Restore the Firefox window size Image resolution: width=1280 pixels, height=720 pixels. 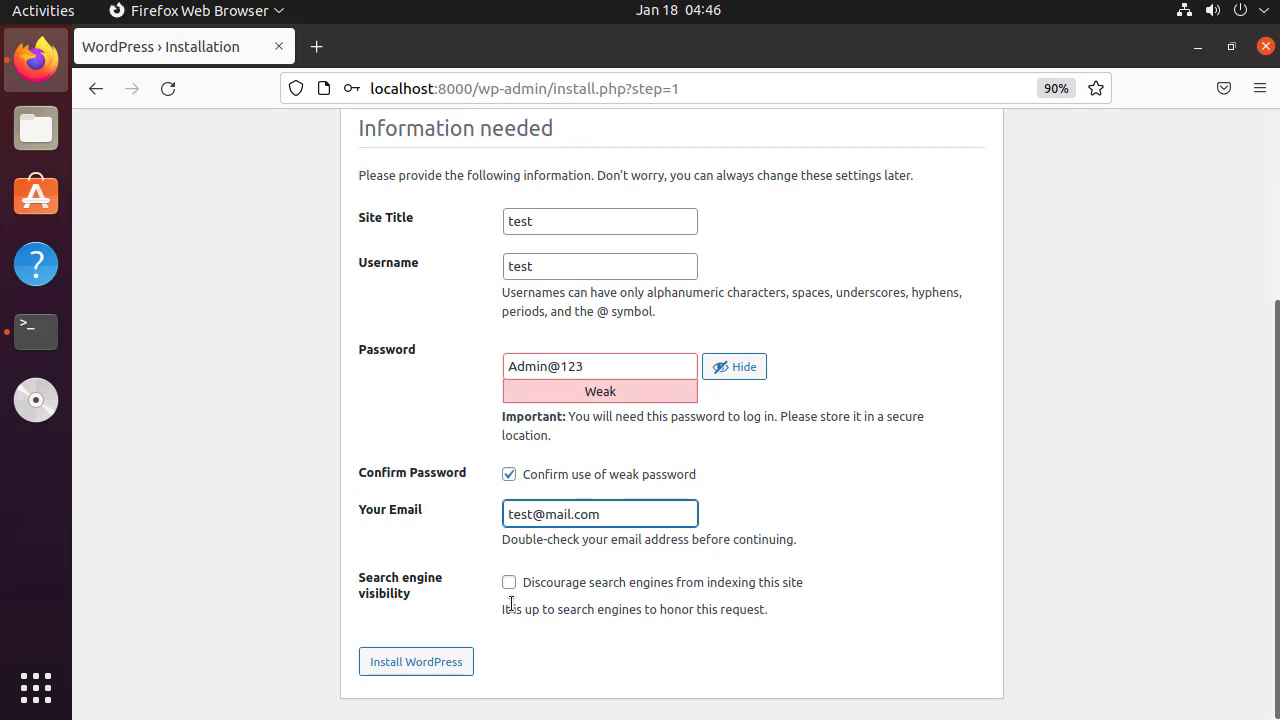tap(1232, 46)
